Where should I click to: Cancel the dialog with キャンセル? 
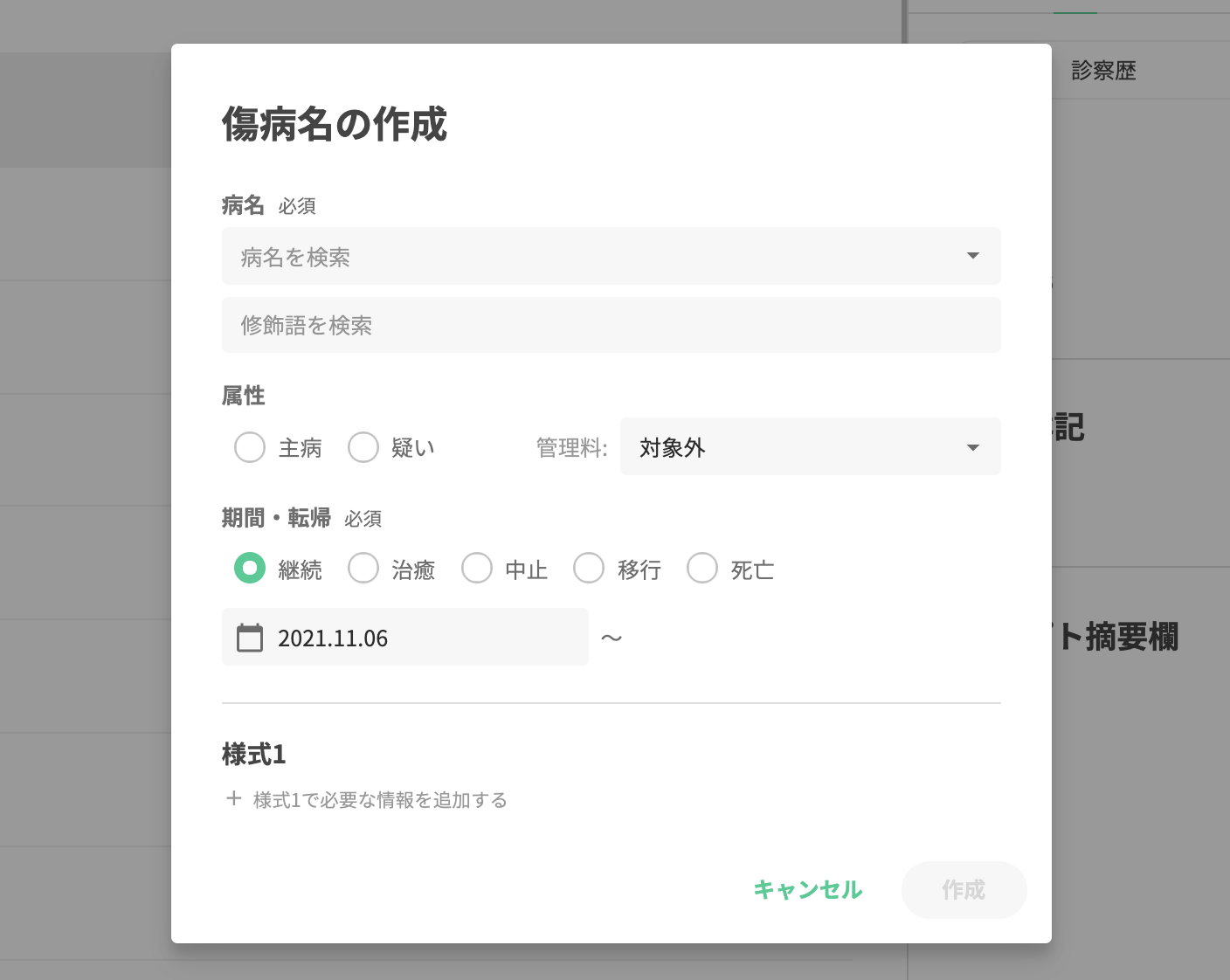click(808, 890)
